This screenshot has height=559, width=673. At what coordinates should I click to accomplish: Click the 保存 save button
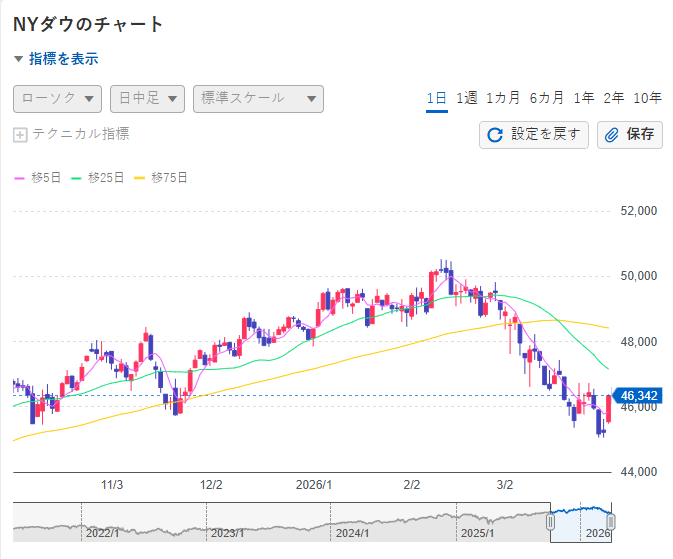point(630,135)
